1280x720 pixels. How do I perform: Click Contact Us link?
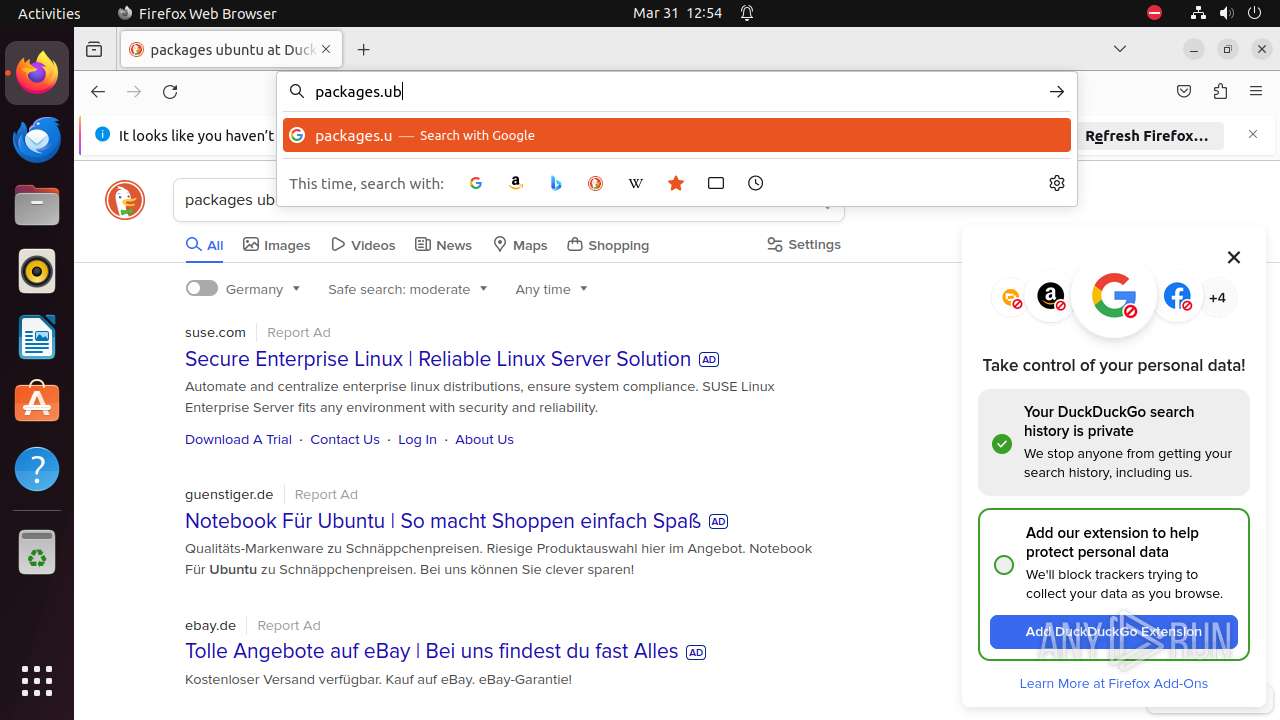click(345, 439)
